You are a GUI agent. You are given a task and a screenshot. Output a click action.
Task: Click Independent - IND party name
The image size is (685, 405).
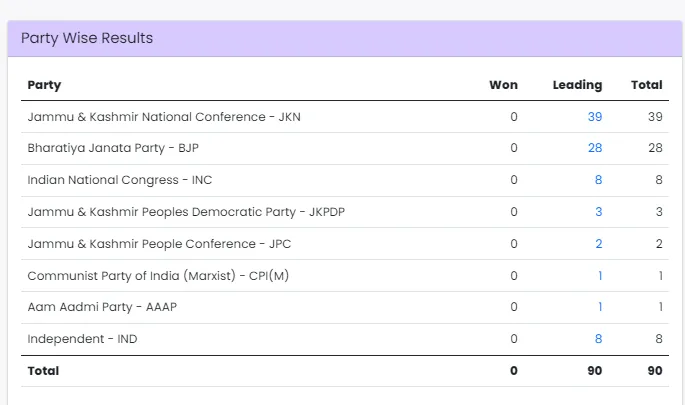[82, 339]
